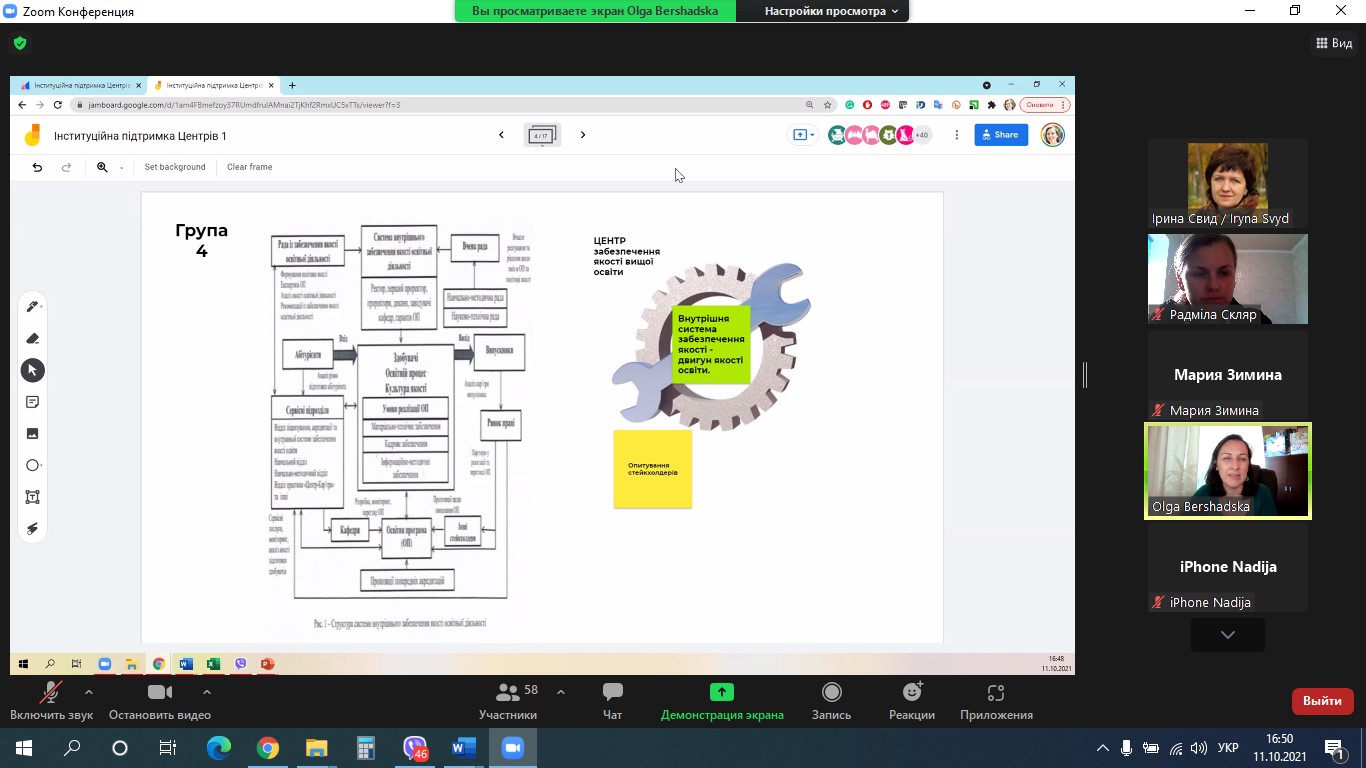Turn off camera with Остановить видео
Viewport: 1366px width, 768px height.
[x=160, y=701]
